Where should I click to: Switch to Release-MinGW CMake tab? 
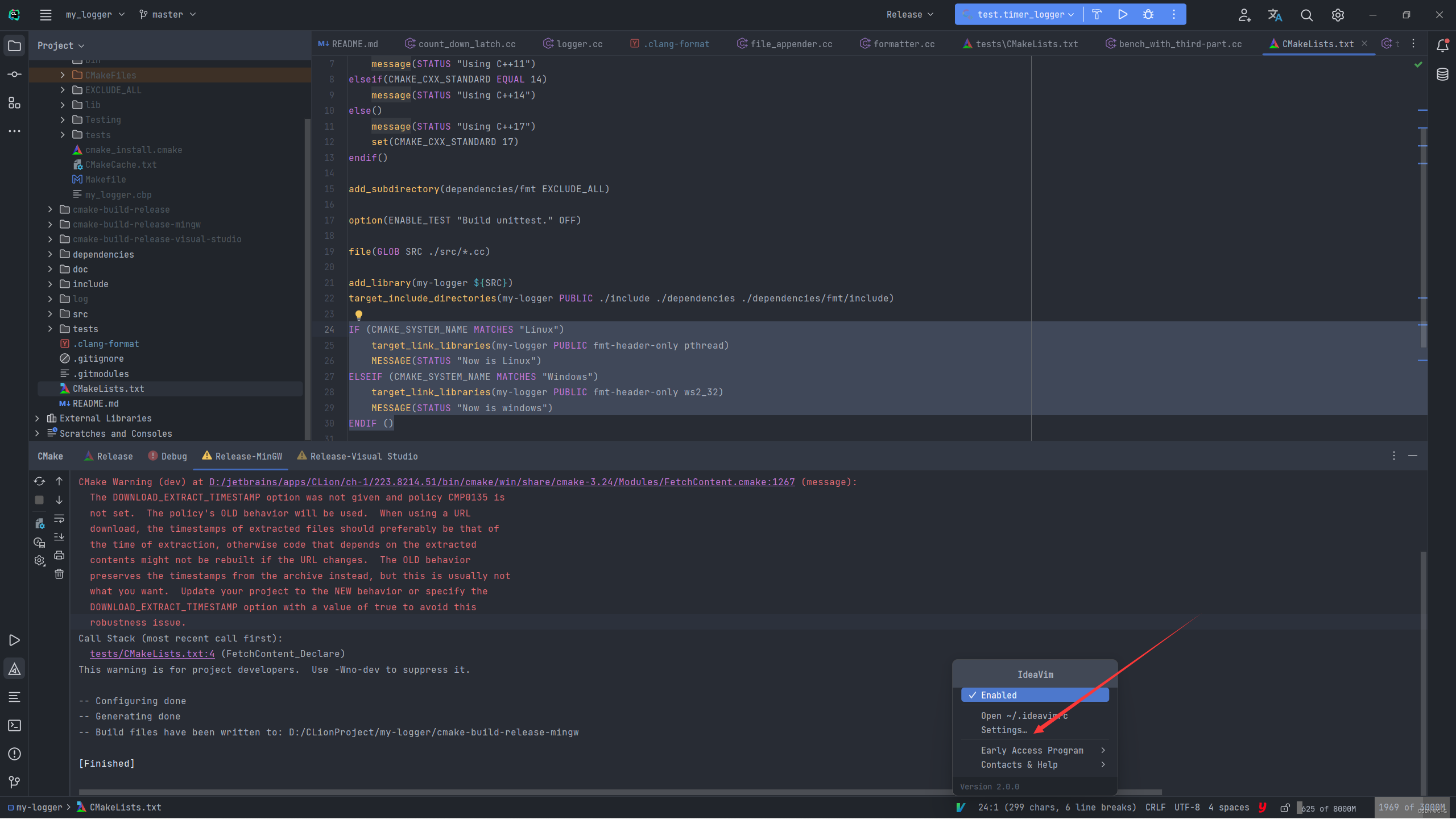point(242,456)
